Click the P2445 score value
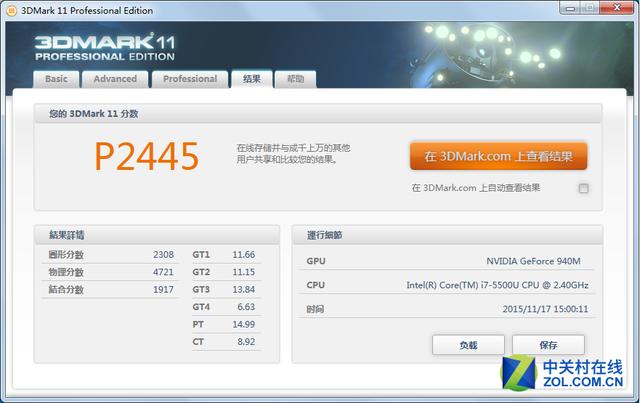Screen dimensions: 640x403 tap(147, 156)
